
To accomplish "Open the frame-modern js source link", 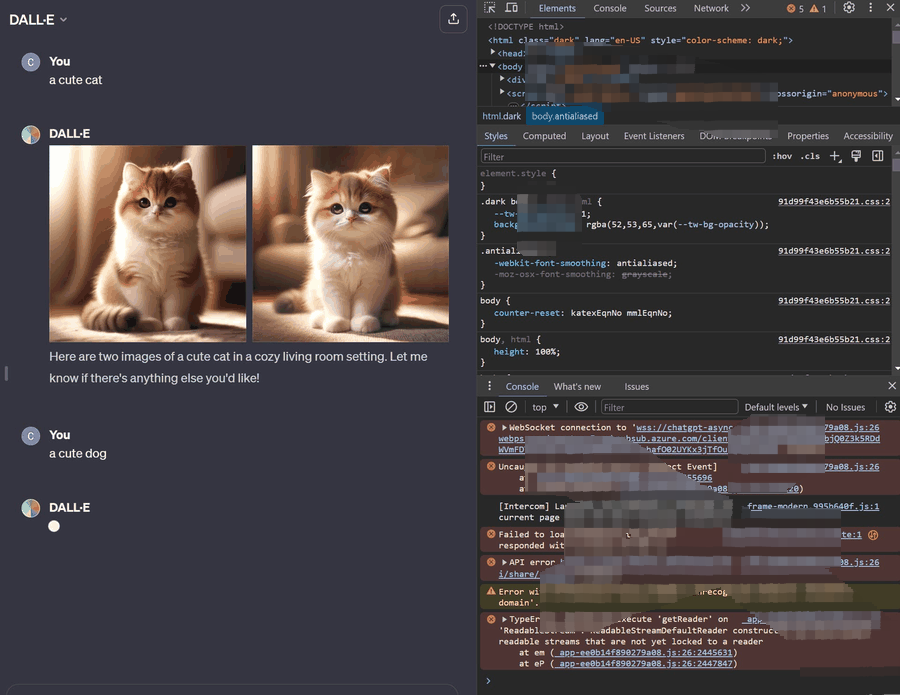I will pyautogui.click(x=813, y=506).
